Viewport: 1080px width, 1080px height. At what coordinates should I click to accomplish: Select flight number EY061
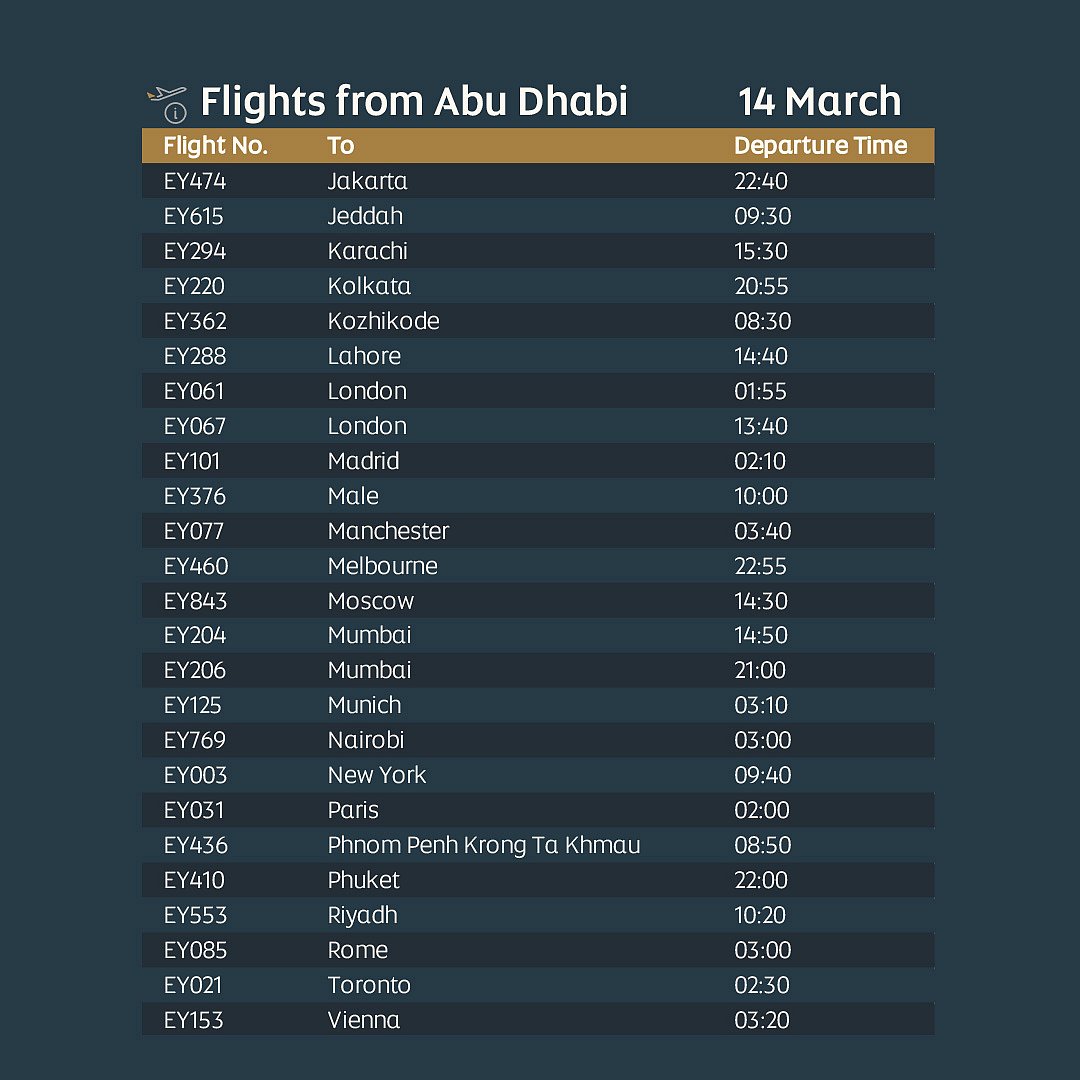tap(194, 391)
